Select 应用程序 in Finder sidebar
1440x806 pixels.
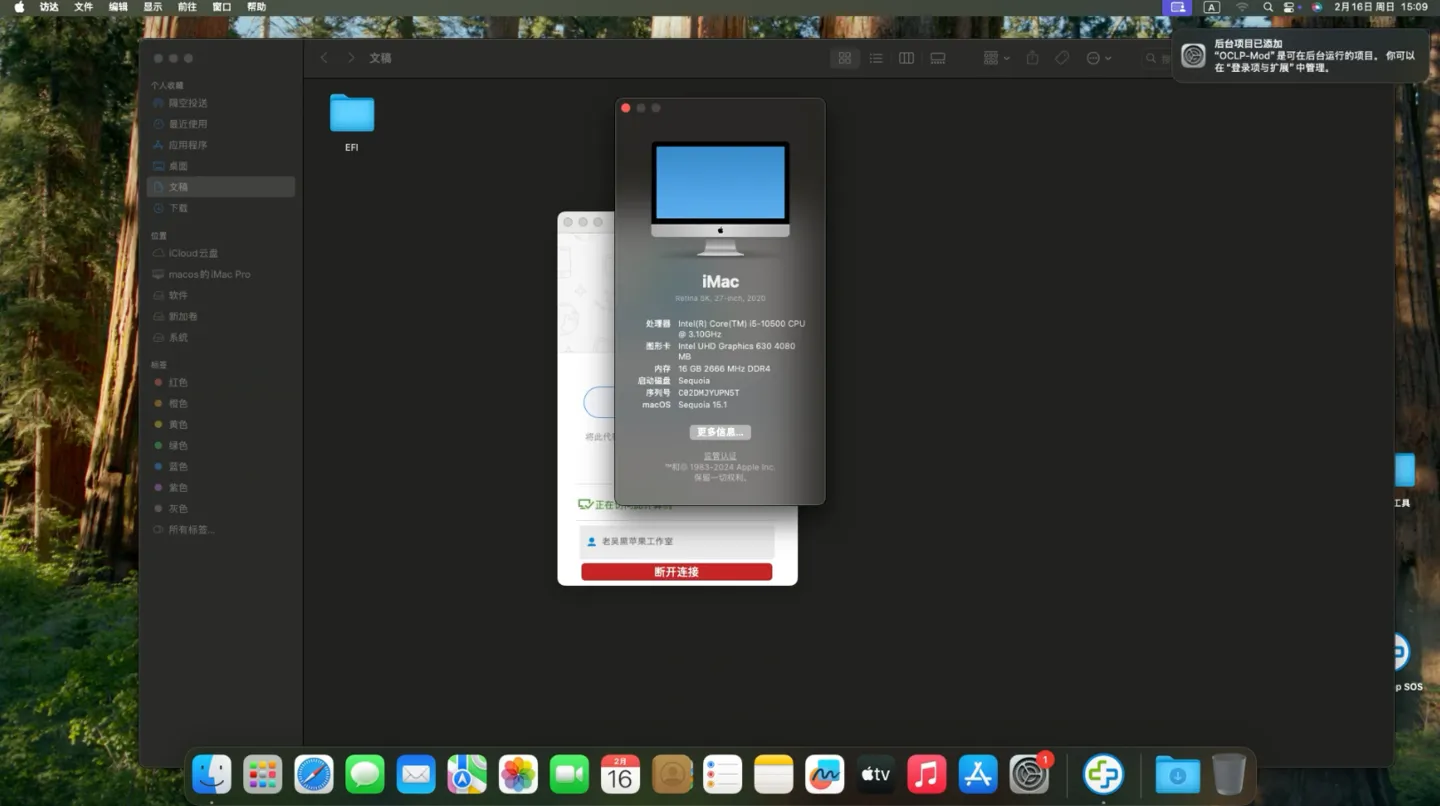(187, 145)
